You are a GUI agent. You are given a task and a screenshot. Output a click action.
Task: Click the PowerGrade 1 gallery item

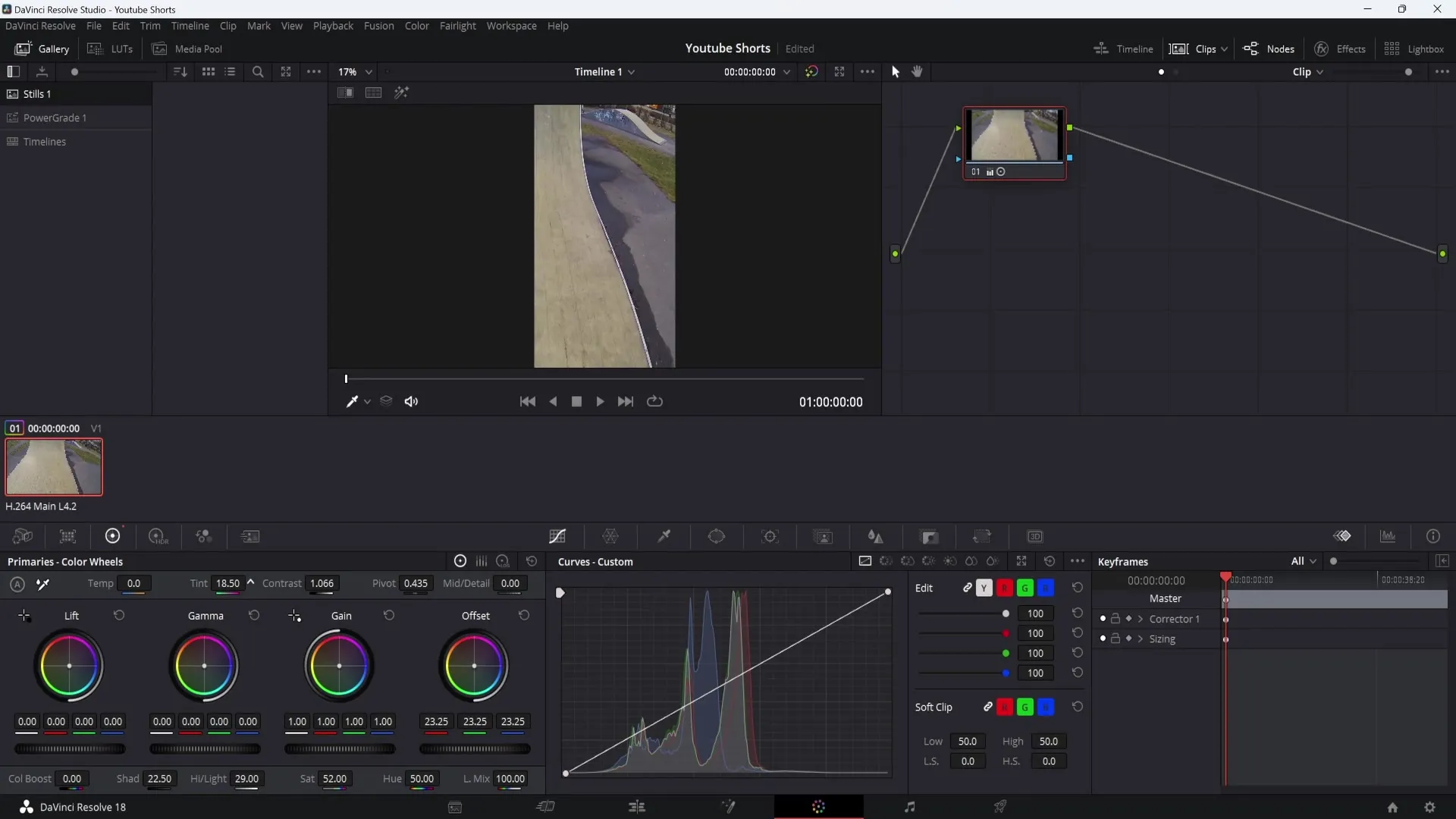click(x=55, y=117)
